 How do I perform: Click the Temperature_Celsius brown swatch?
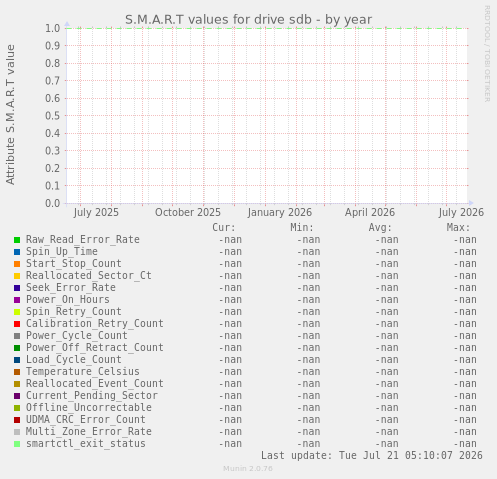point(17,372)
